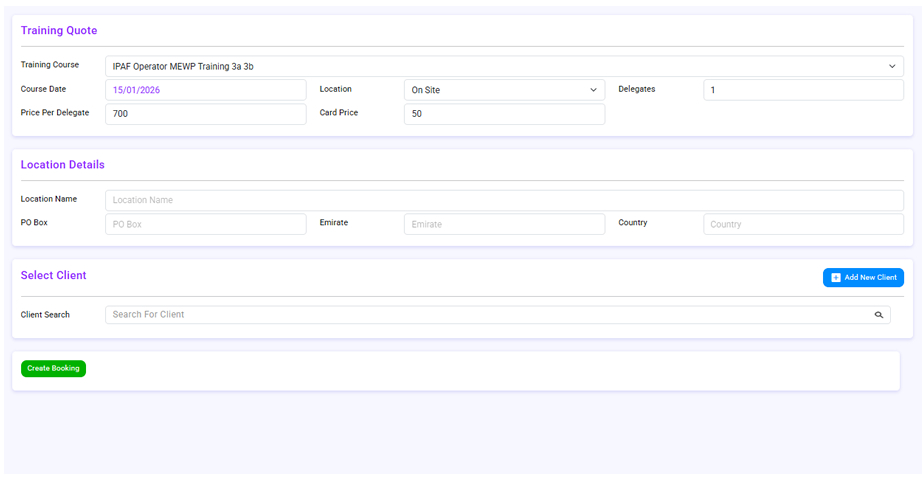Viewport: 922px width, 500px height.
Task: Click the Course Date field
Action: pos(205,90)
